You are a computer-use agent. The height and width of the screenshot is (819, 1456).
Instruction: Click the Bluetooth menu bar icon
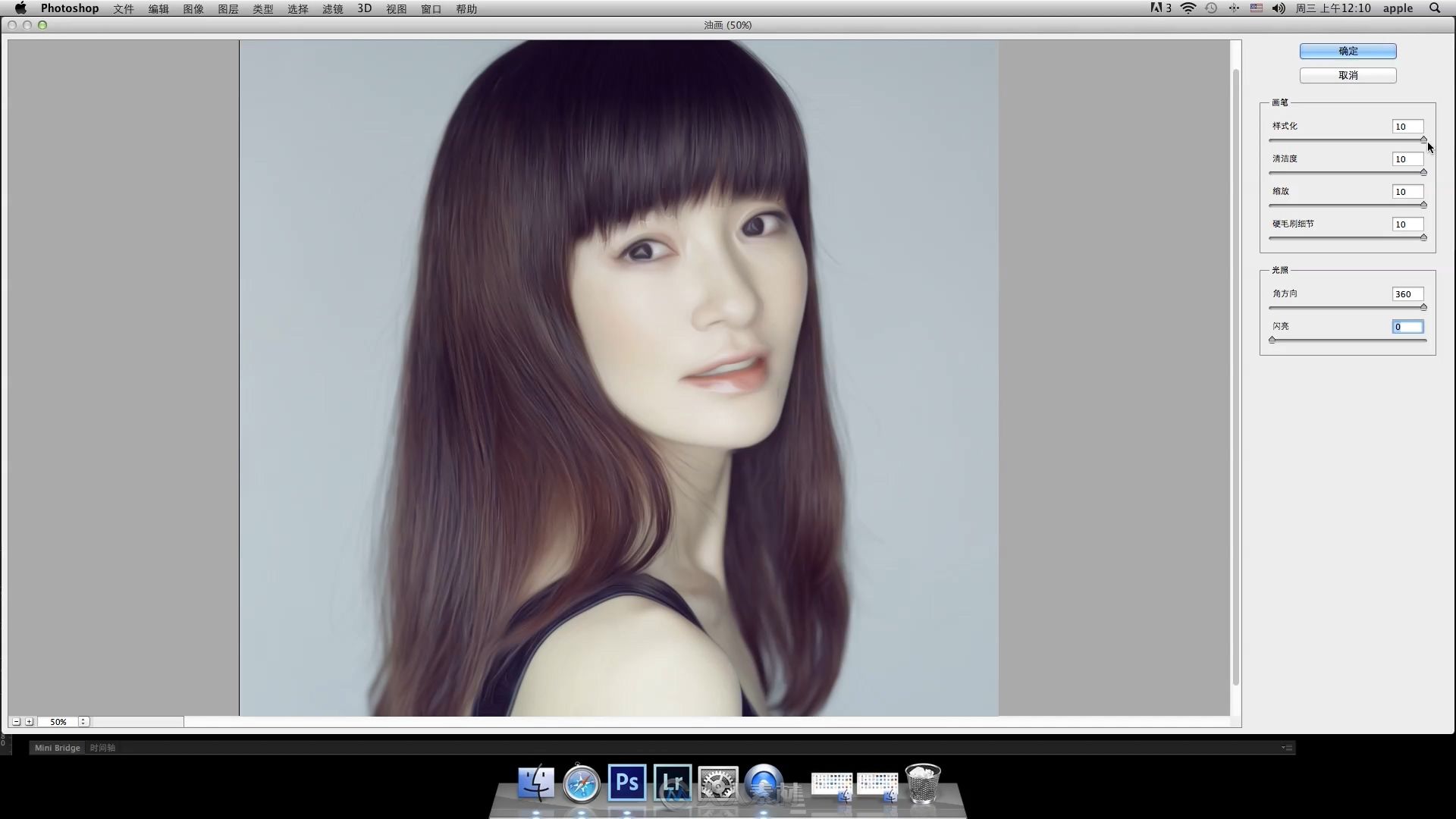pyautogui.click(x=1234, y=8)
